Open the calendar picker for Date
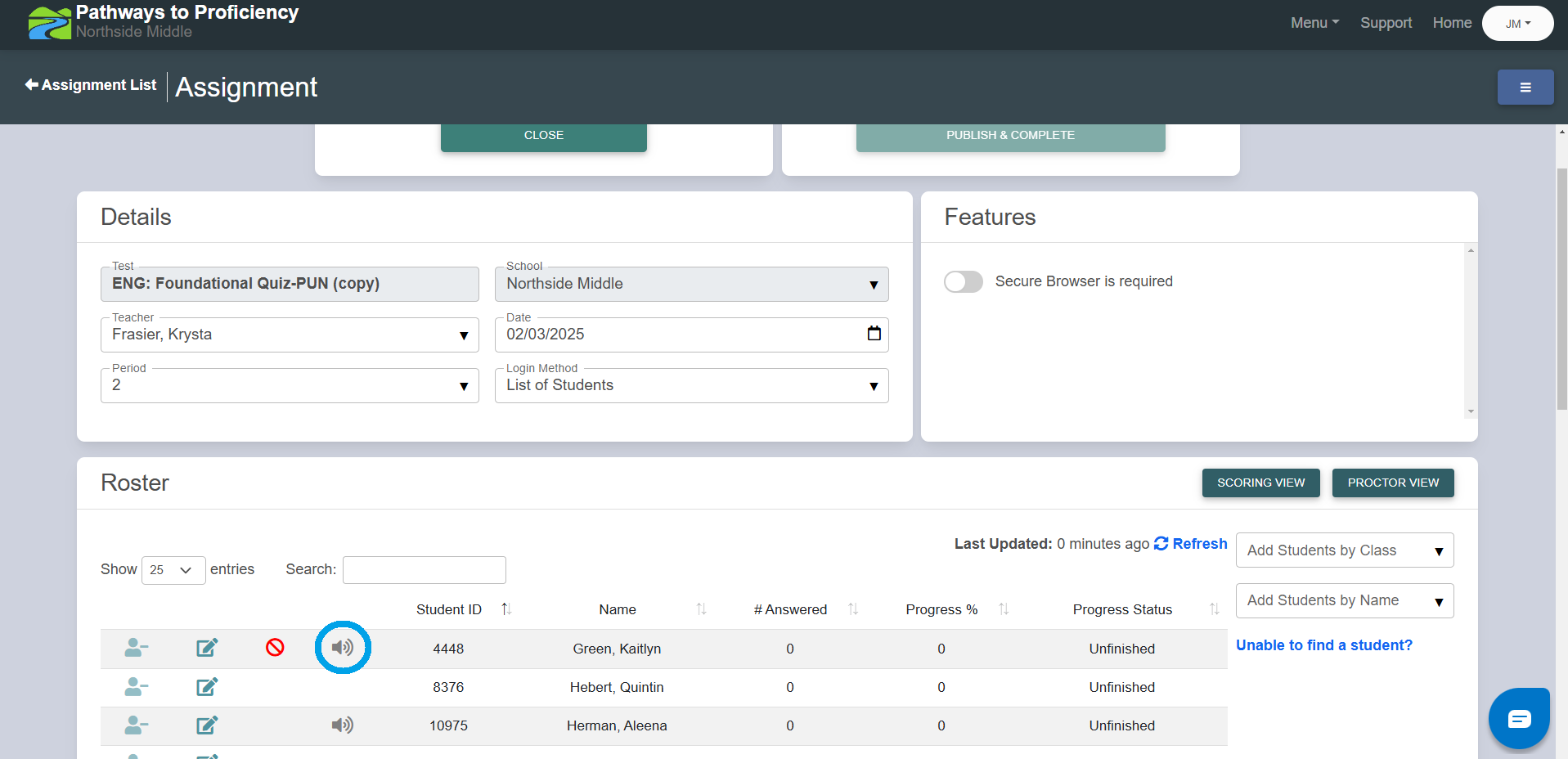 pyautogui.click(x=874, y=334)
